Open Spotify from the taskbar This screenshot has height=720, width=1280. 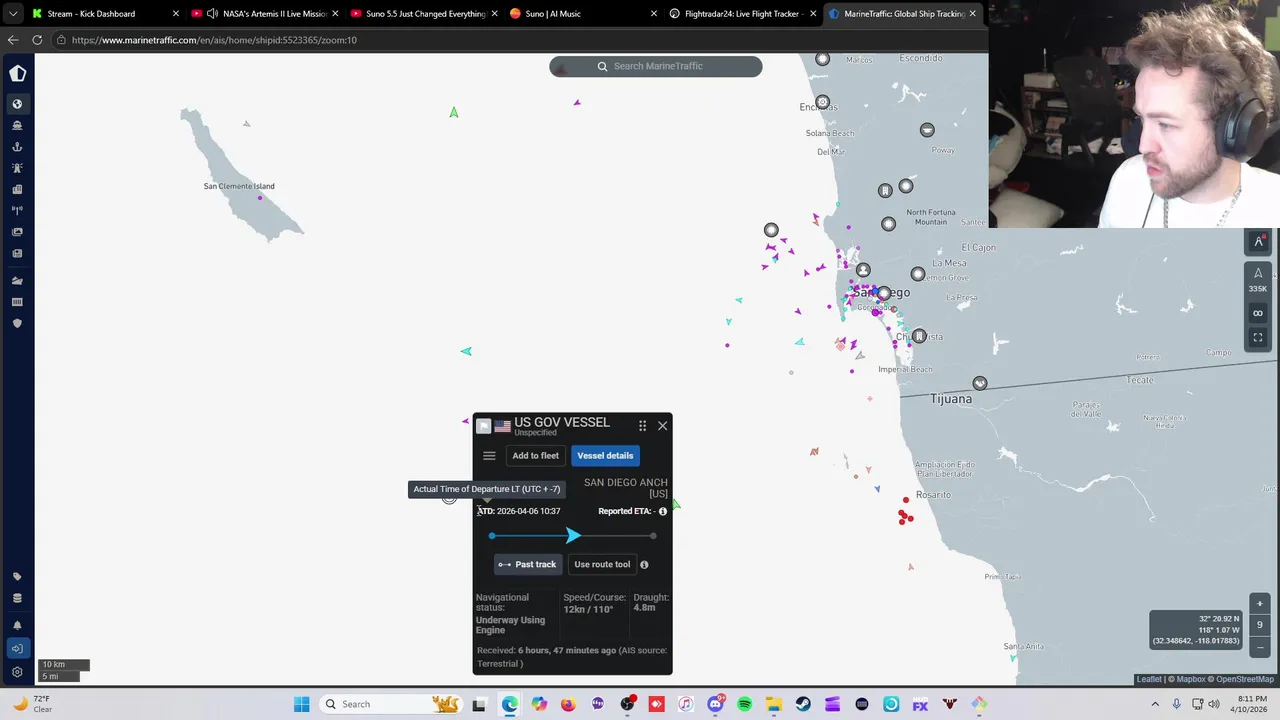click(x=744, y=704)
